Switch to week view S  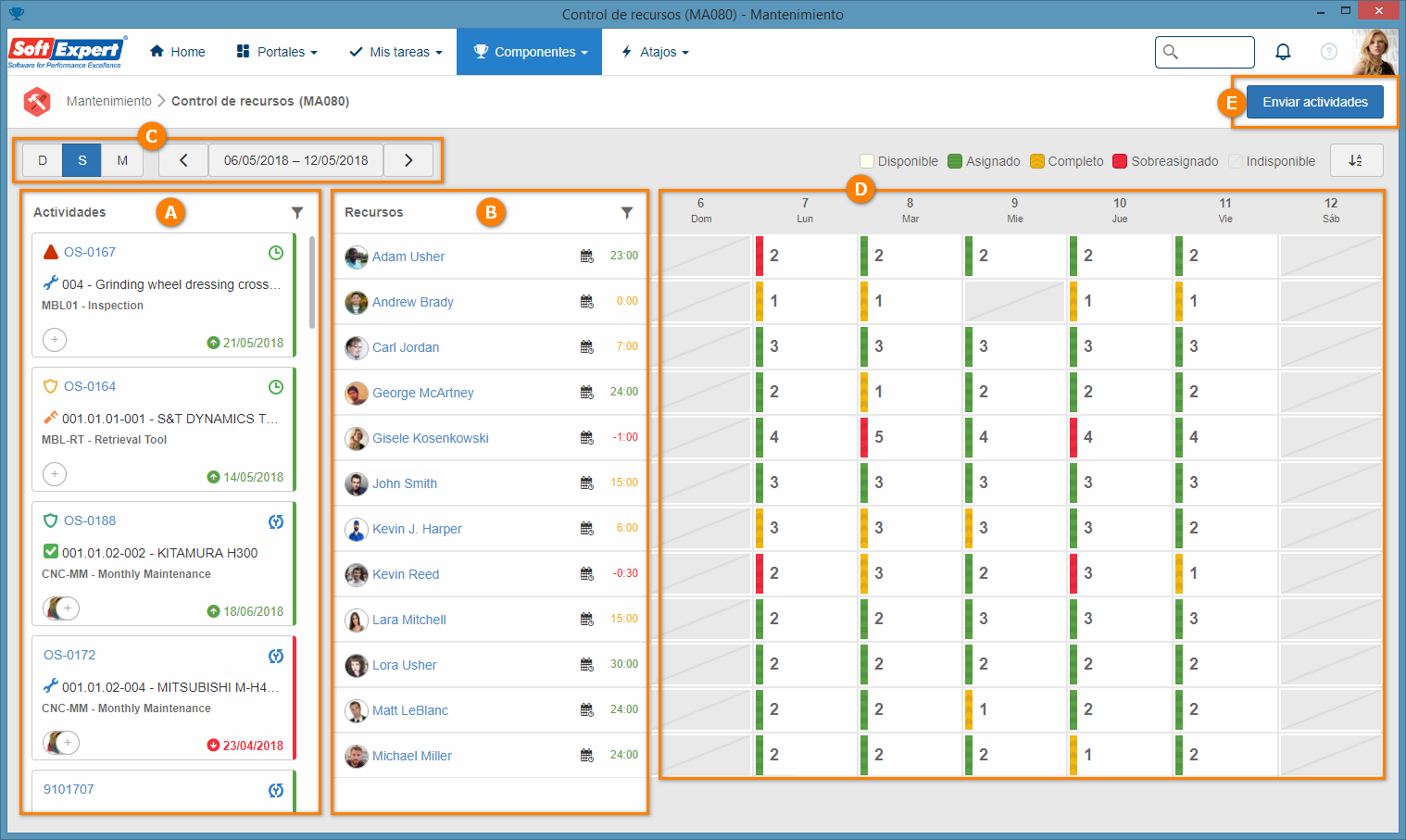[x=82, y=160]
